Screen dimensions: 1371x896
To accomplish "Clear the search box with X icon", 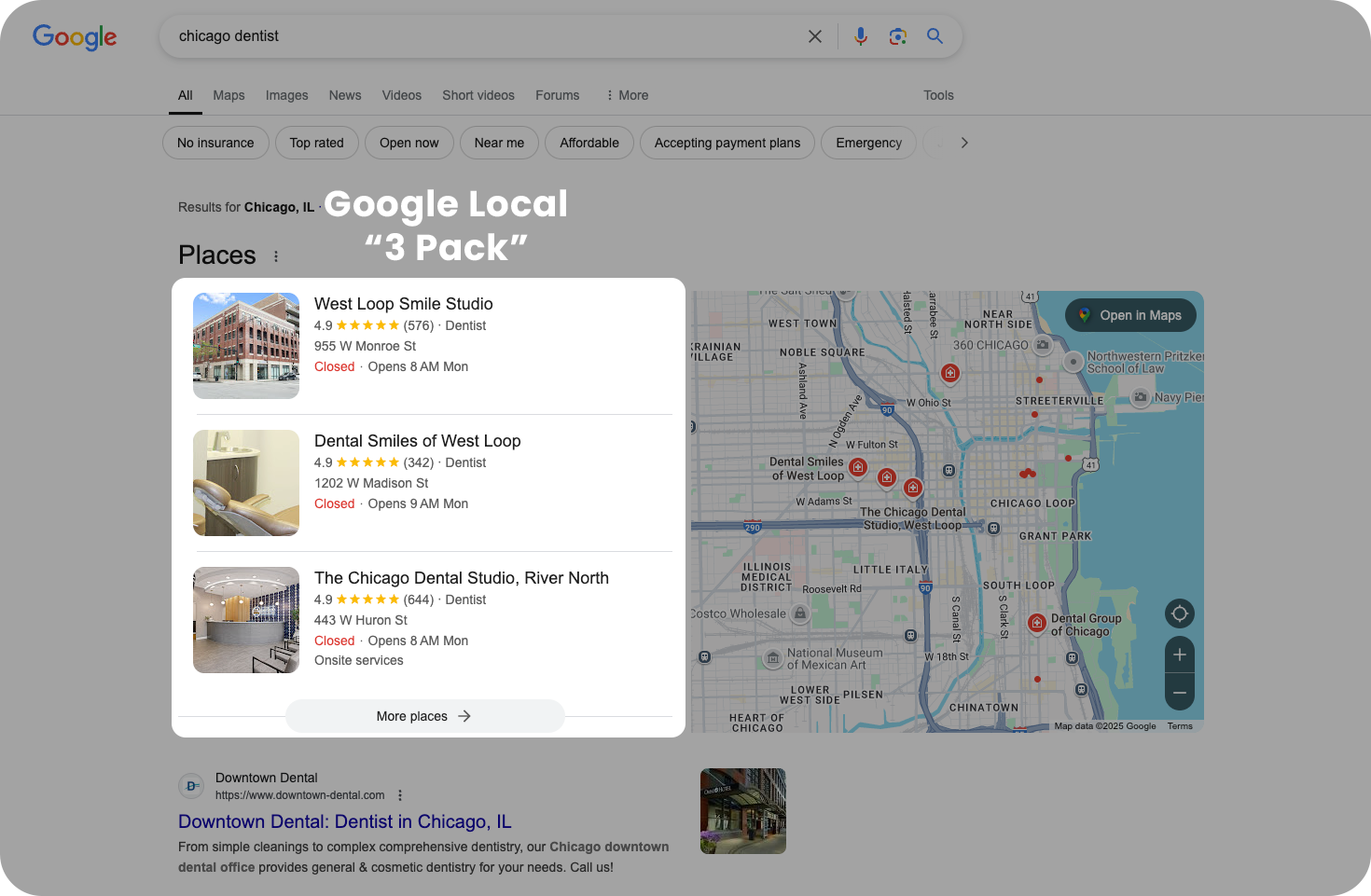I will pos(815,36).
